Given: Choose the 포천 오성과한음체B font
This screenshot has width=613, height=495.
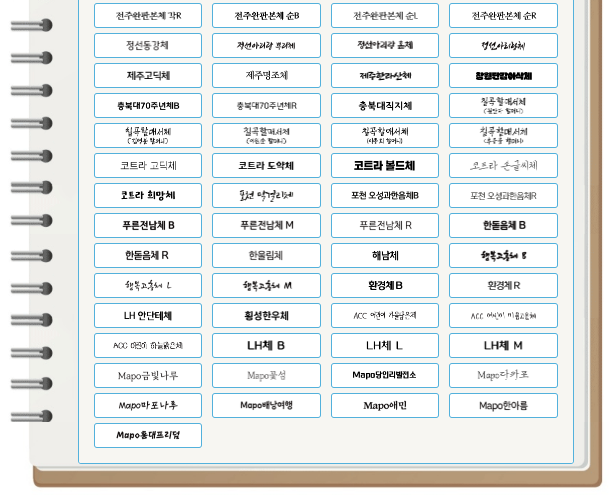Looking at the screenshot, I should coord(385,195).
